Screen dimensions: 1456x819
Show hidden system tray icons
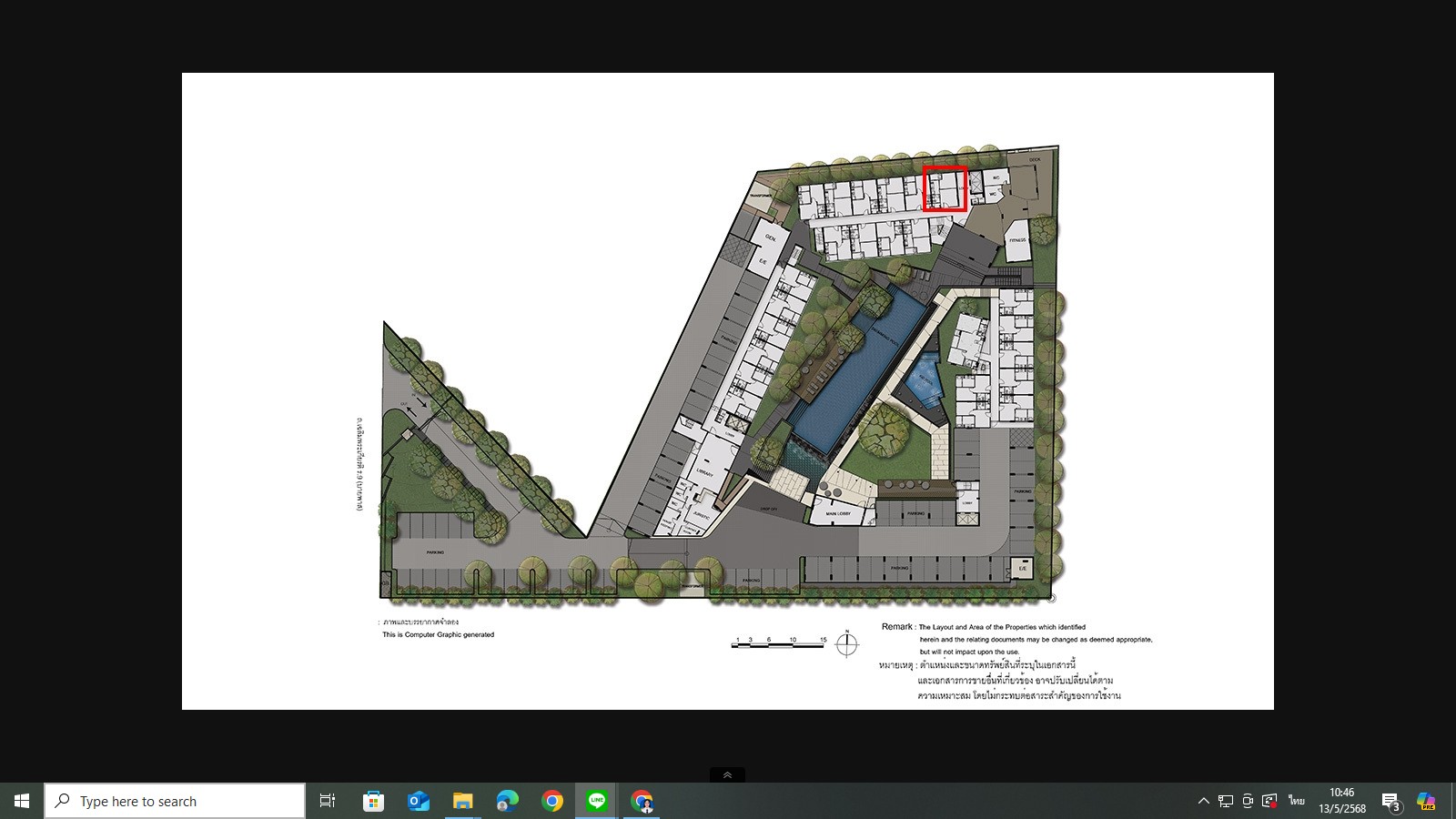(x=1203, y=801)
